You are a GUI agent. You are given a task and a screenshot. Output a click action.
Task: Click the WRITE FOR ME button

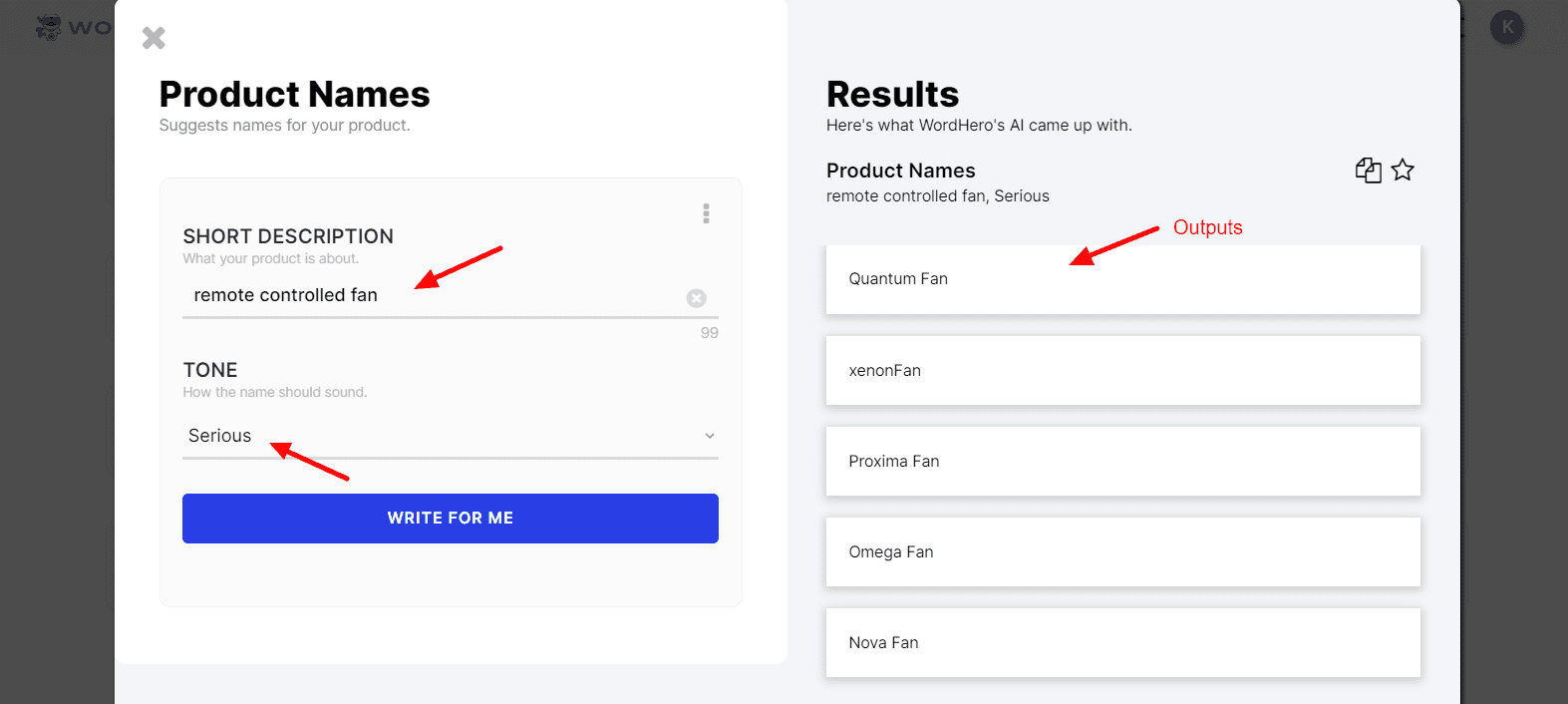click(451, 519)
